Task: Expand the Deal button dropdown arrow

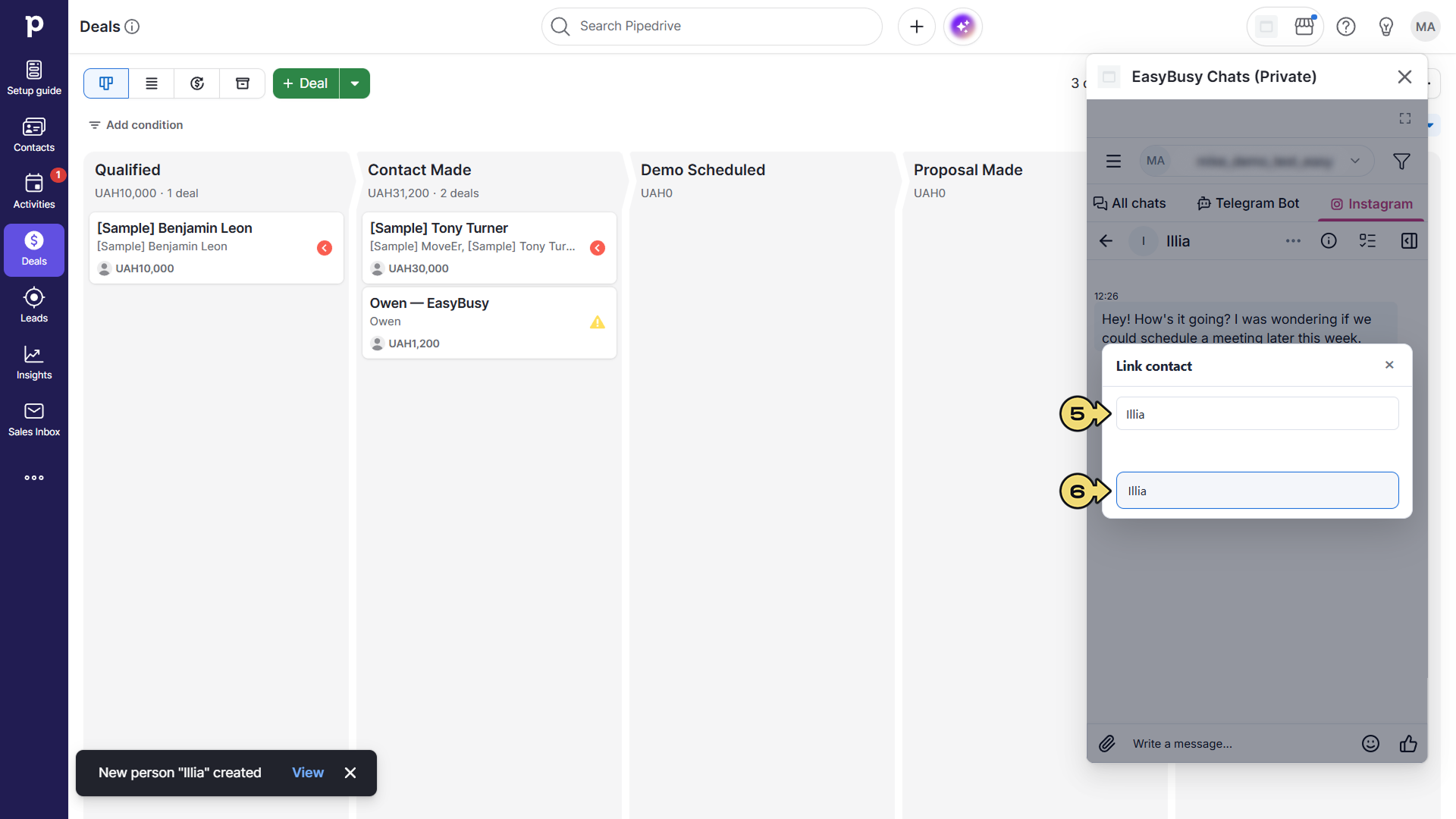Action: [x=355, y=83]
